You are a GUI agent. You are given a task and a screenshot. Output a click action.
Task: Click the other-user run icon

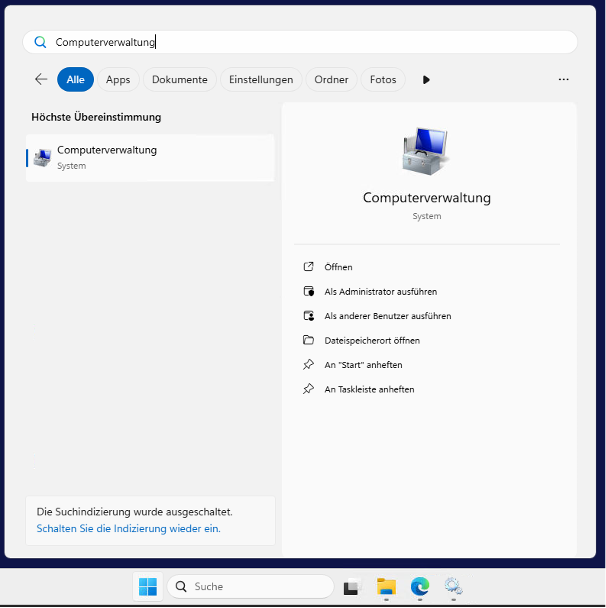[309, 316]
